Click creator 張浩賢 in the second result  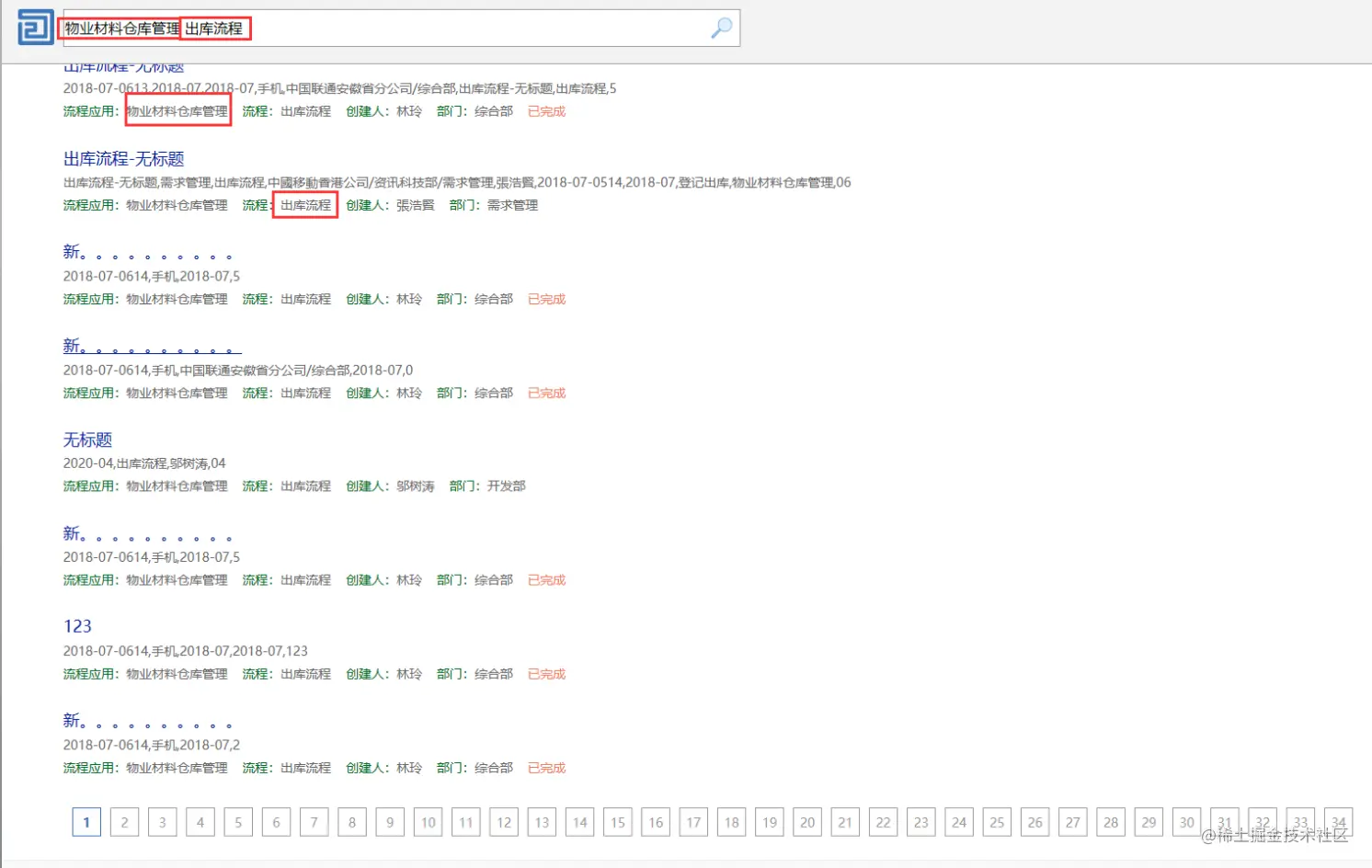point(417,205)
